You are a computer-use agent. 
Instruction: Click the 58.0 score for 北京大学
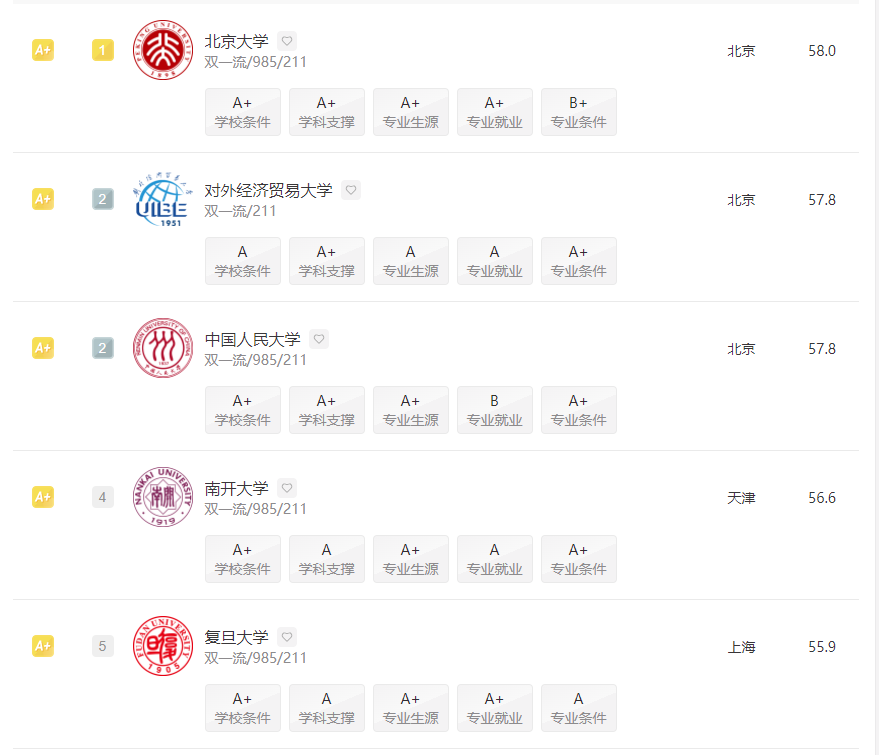point(822,51)
